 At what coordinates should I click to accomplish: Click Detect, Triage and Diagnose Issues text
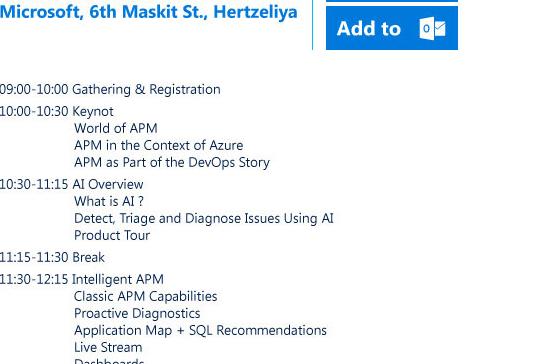click(204, 218)
